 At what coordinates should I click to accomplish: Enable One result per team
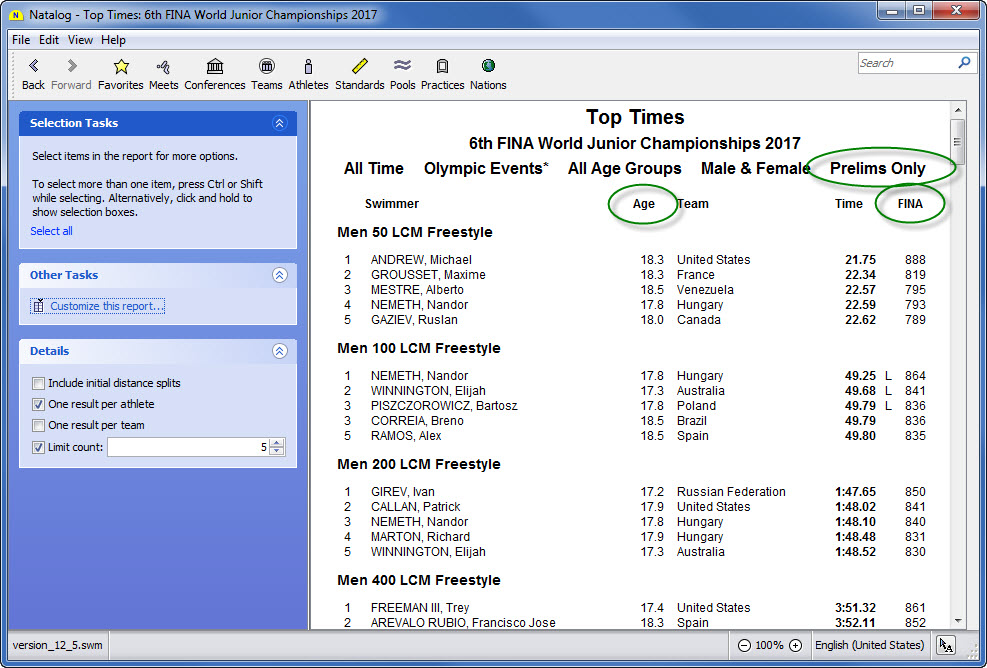pyautogui.click(x=38, y=425)
